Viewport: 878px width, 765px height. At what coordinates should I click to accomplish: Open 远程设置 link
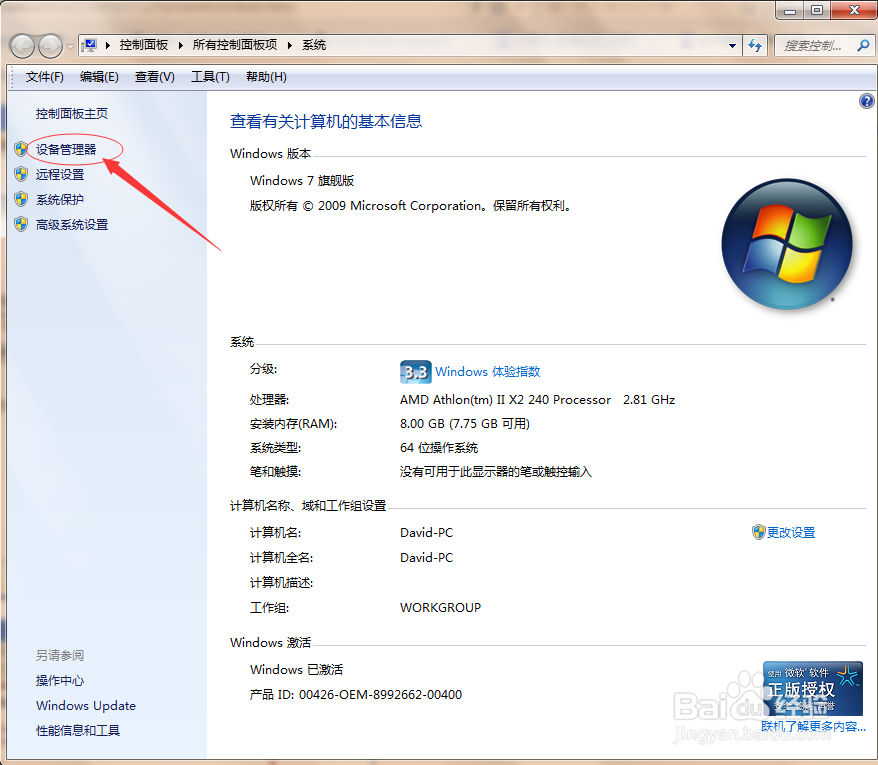(x=60, y=175)
